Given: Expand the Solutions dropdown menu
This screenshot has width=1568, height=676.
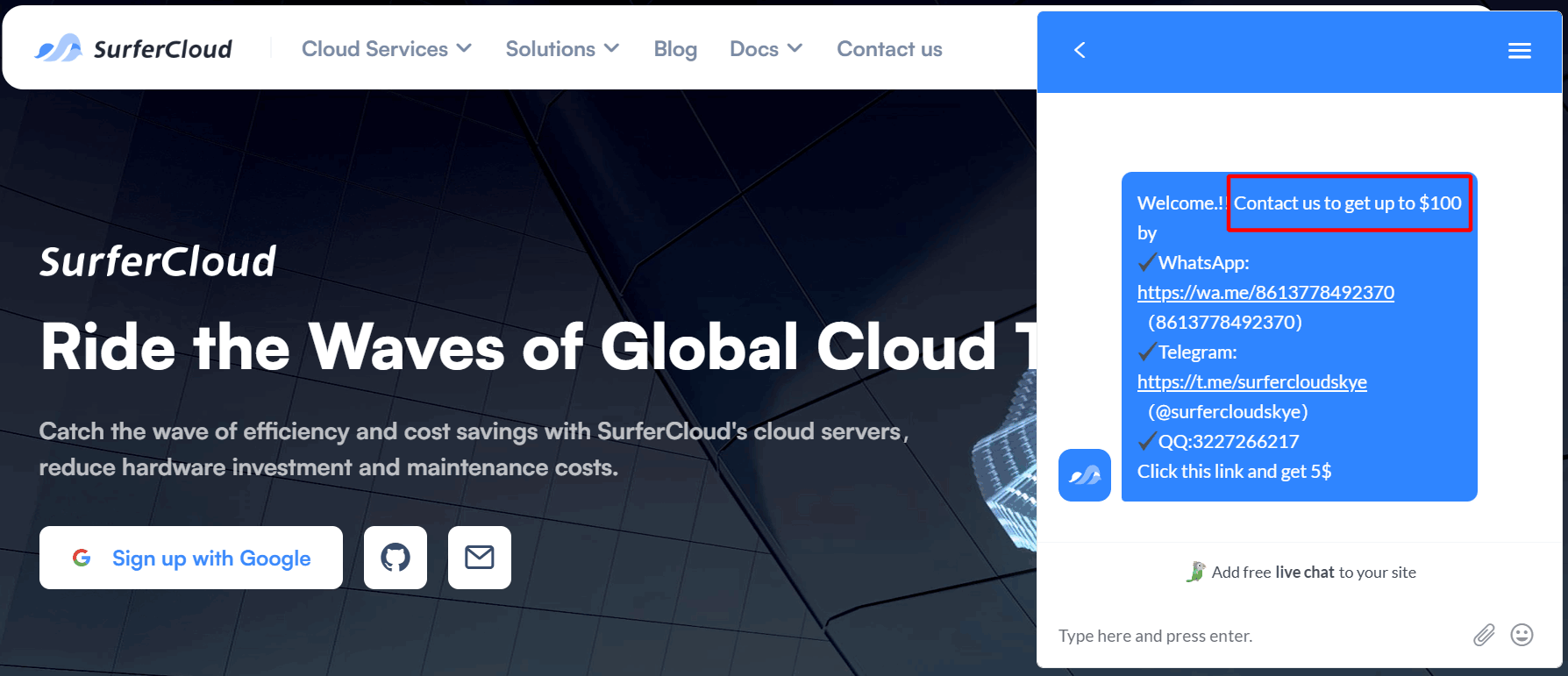Looking at the screenshot, I should click(562, 49).
